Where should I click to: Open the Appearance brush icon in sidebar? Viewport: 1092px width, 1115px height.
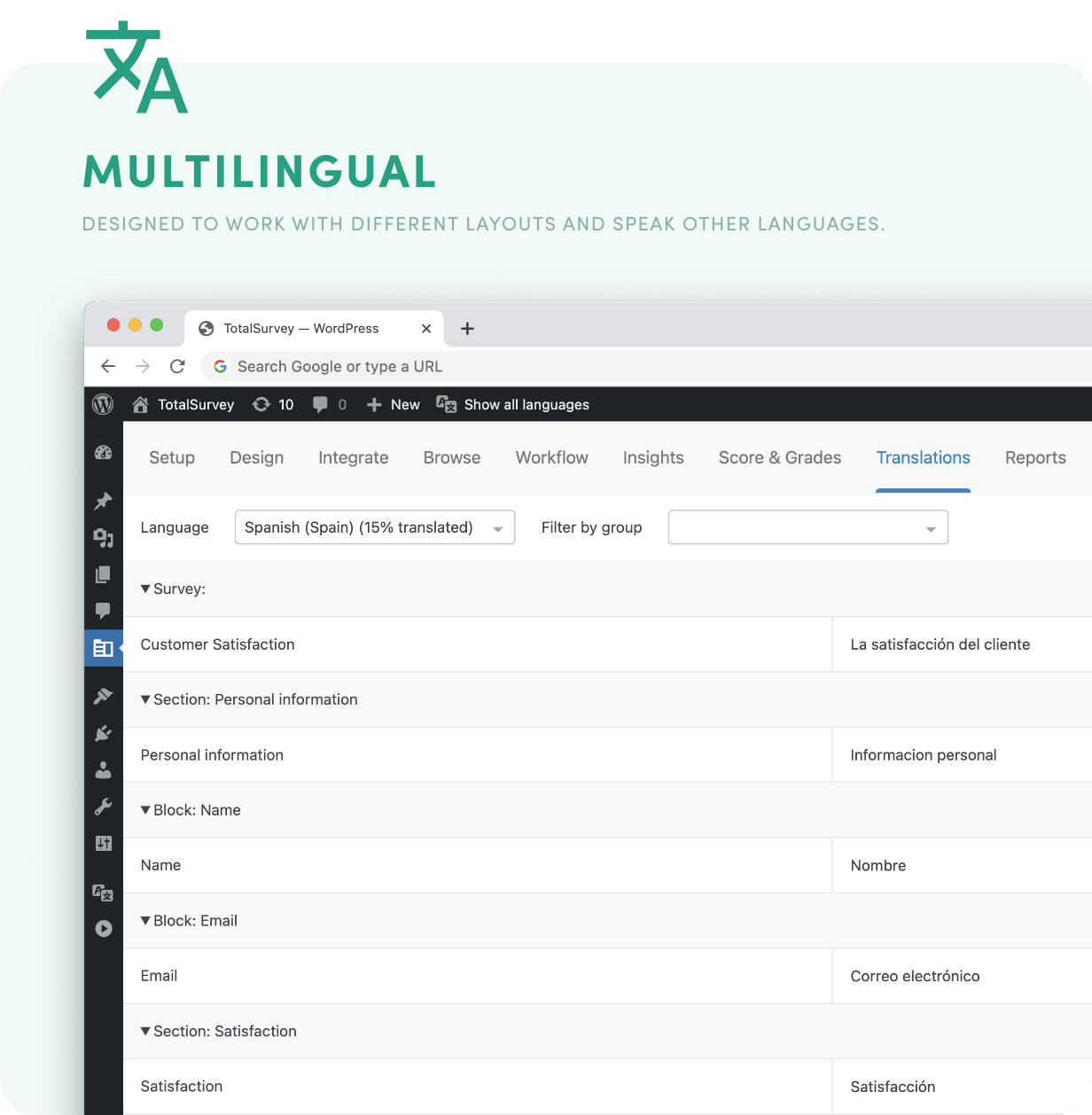[103, 696]
